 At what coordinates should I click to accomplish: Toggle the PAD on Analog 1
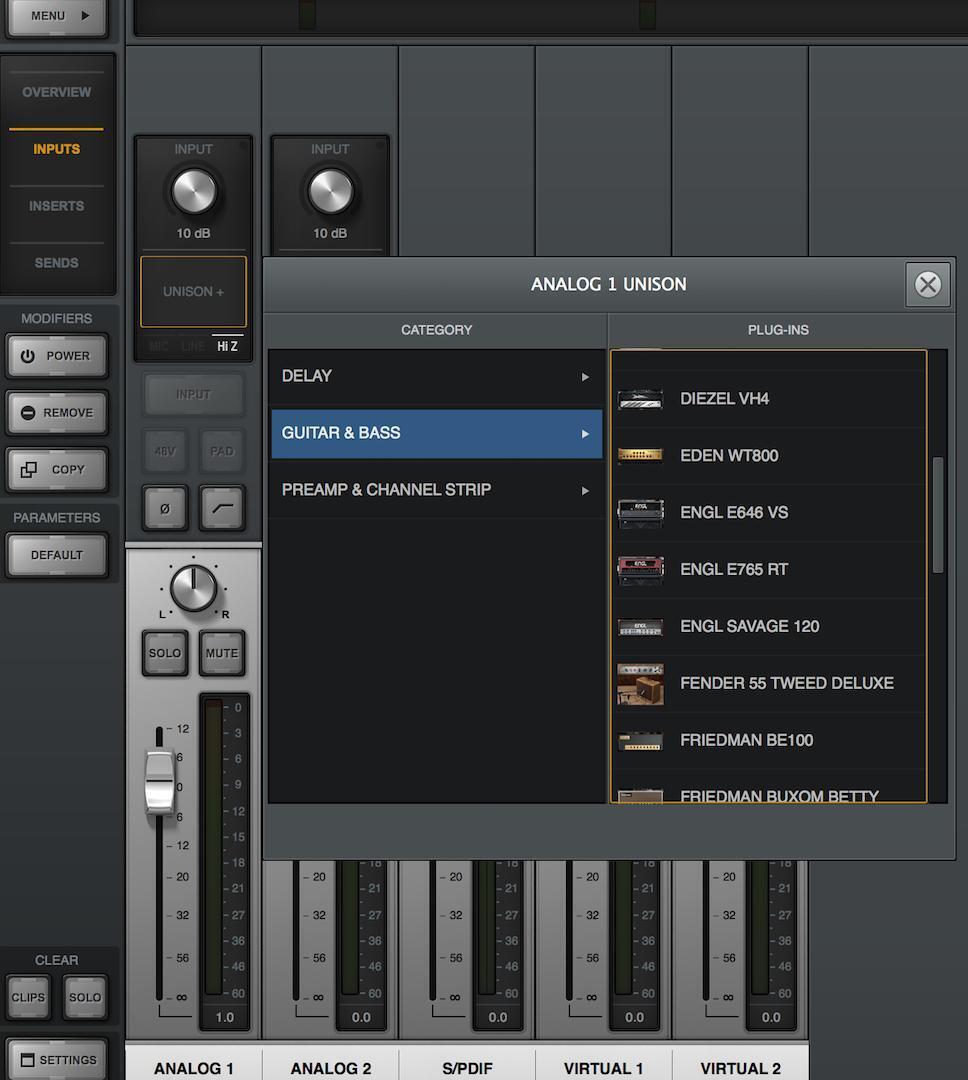[x=221, y=451]
